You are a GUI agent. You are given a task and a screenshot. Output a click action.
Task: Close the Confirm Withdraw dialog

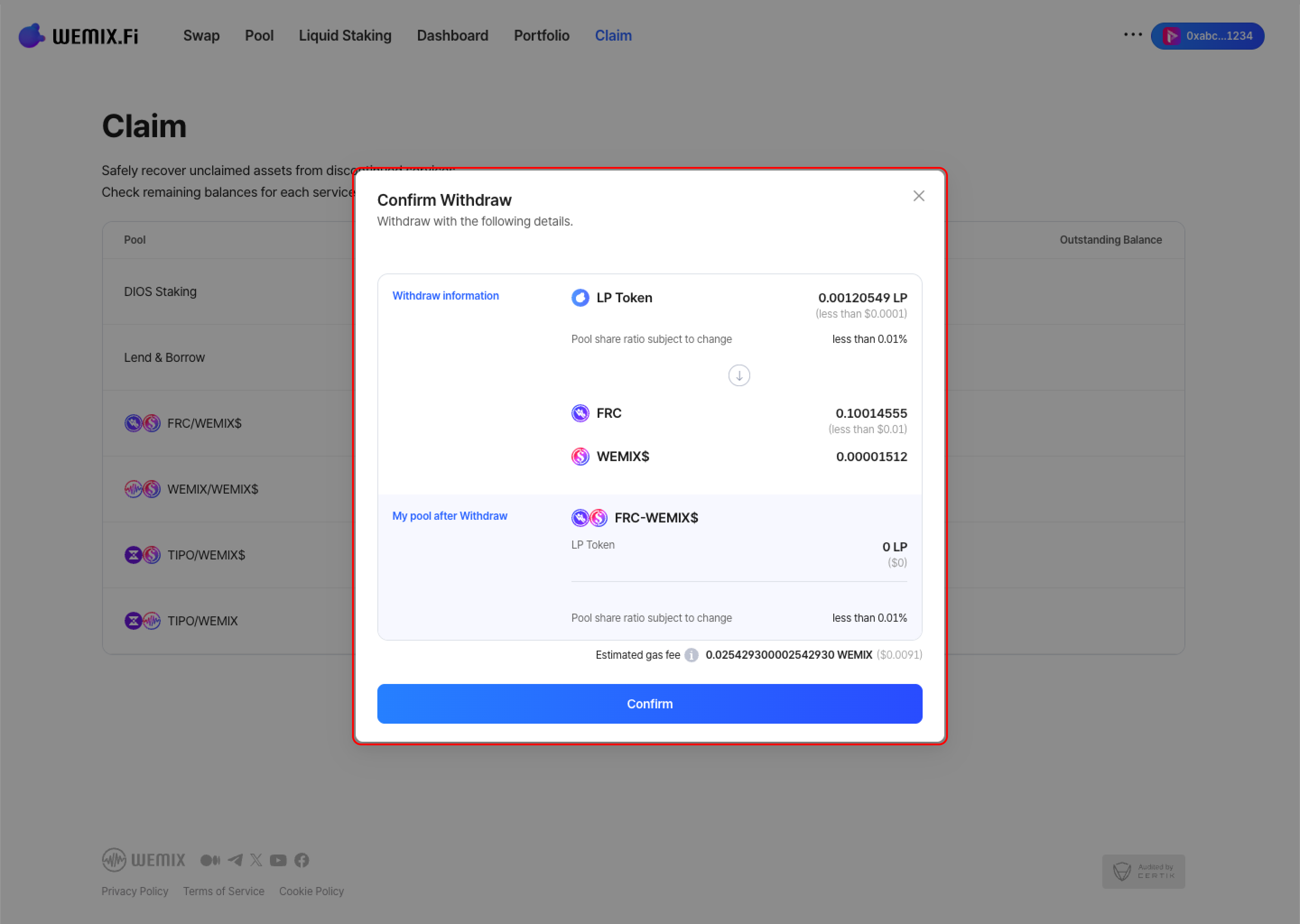tap(918, 196)
